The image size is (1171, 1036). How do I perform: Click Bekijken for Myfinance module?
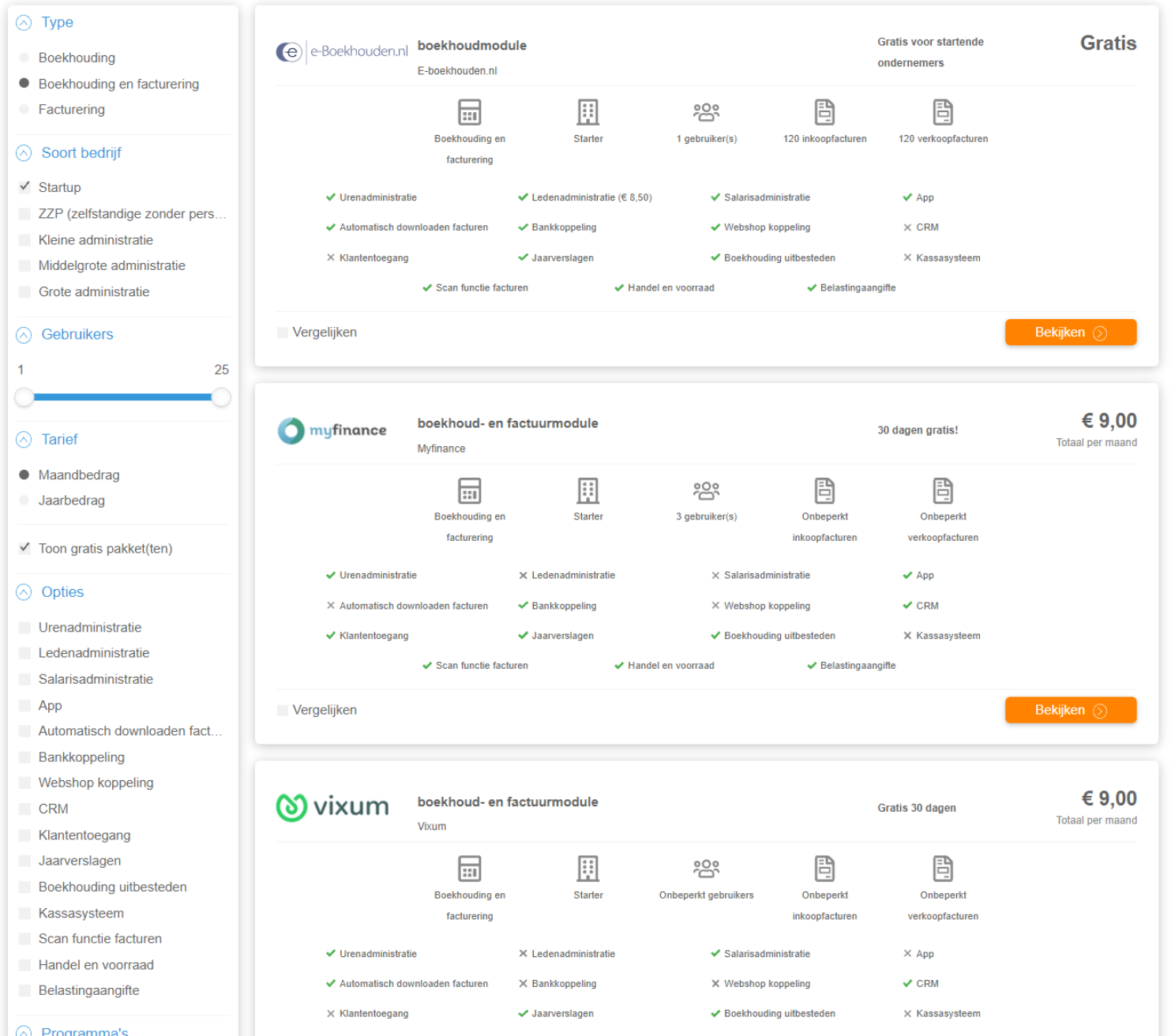1070,710
